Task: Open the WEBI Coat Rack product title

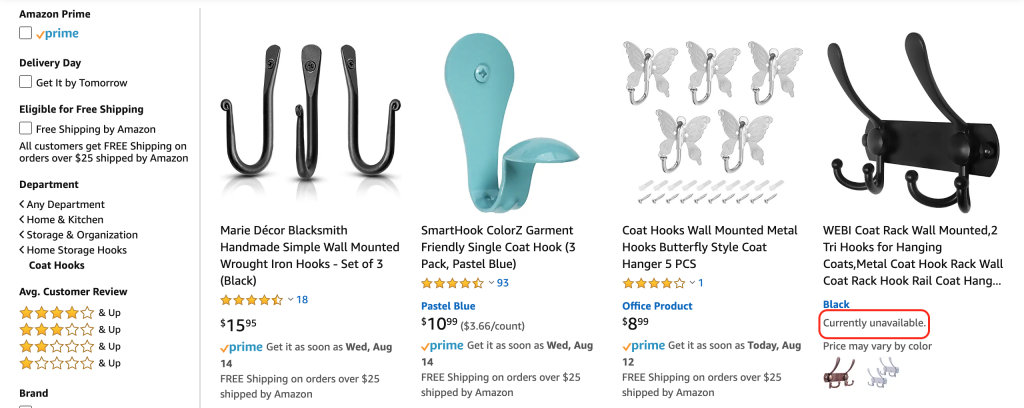Action: pyautogui.click(x=912, y=255)
